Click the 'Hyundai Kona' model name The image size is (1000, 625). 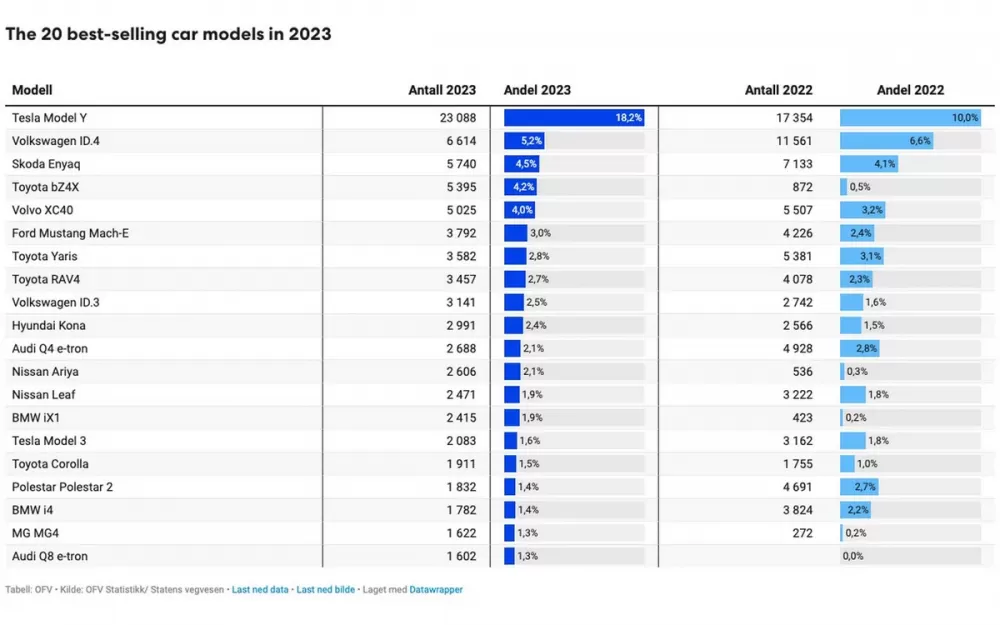point(48,325)
